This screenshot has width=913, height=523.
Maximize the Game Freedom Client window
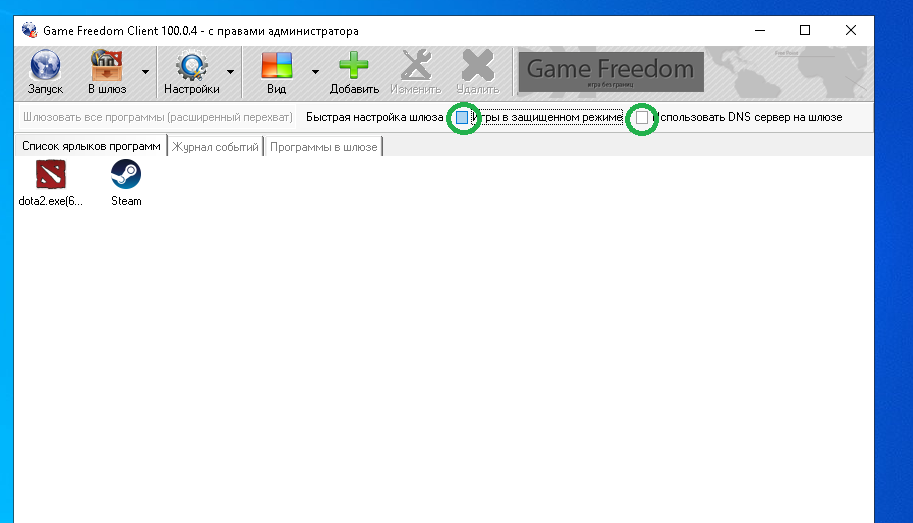tap(805, 30)
